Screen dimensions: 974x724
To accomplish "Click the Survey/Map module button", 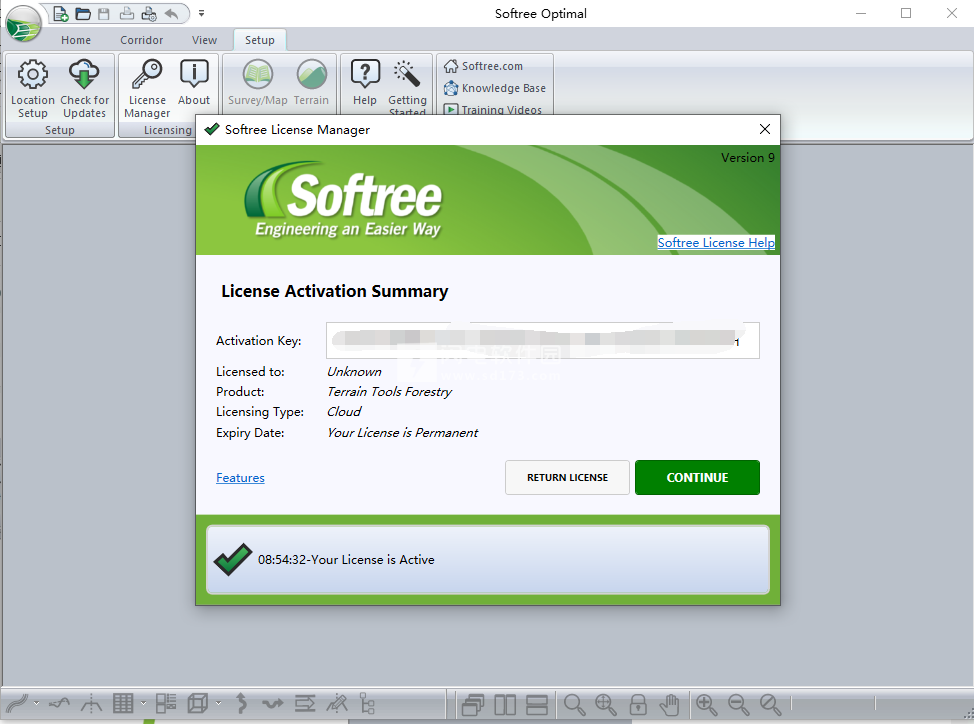I will click(258, 82).
